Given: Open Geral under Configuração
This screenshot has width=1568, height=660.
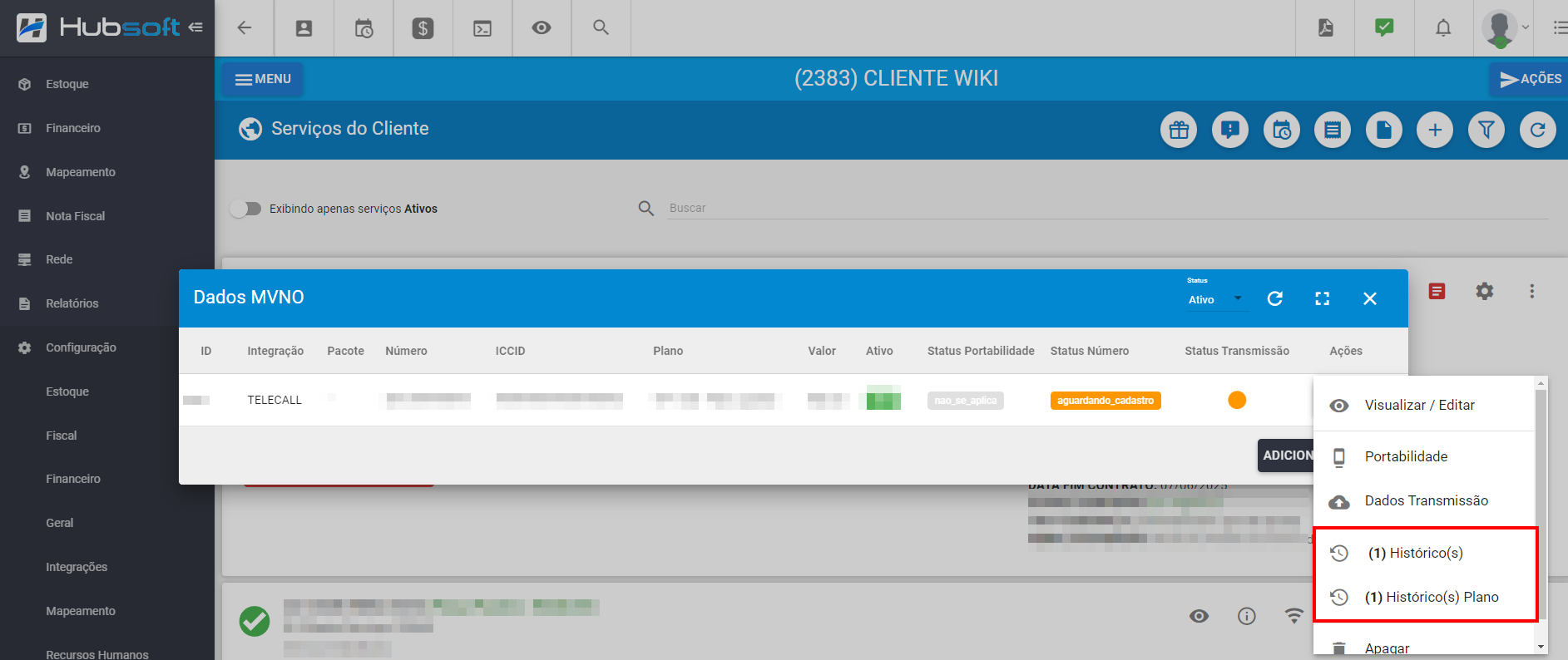Looking at the screenshot, I should click(60, 523).
